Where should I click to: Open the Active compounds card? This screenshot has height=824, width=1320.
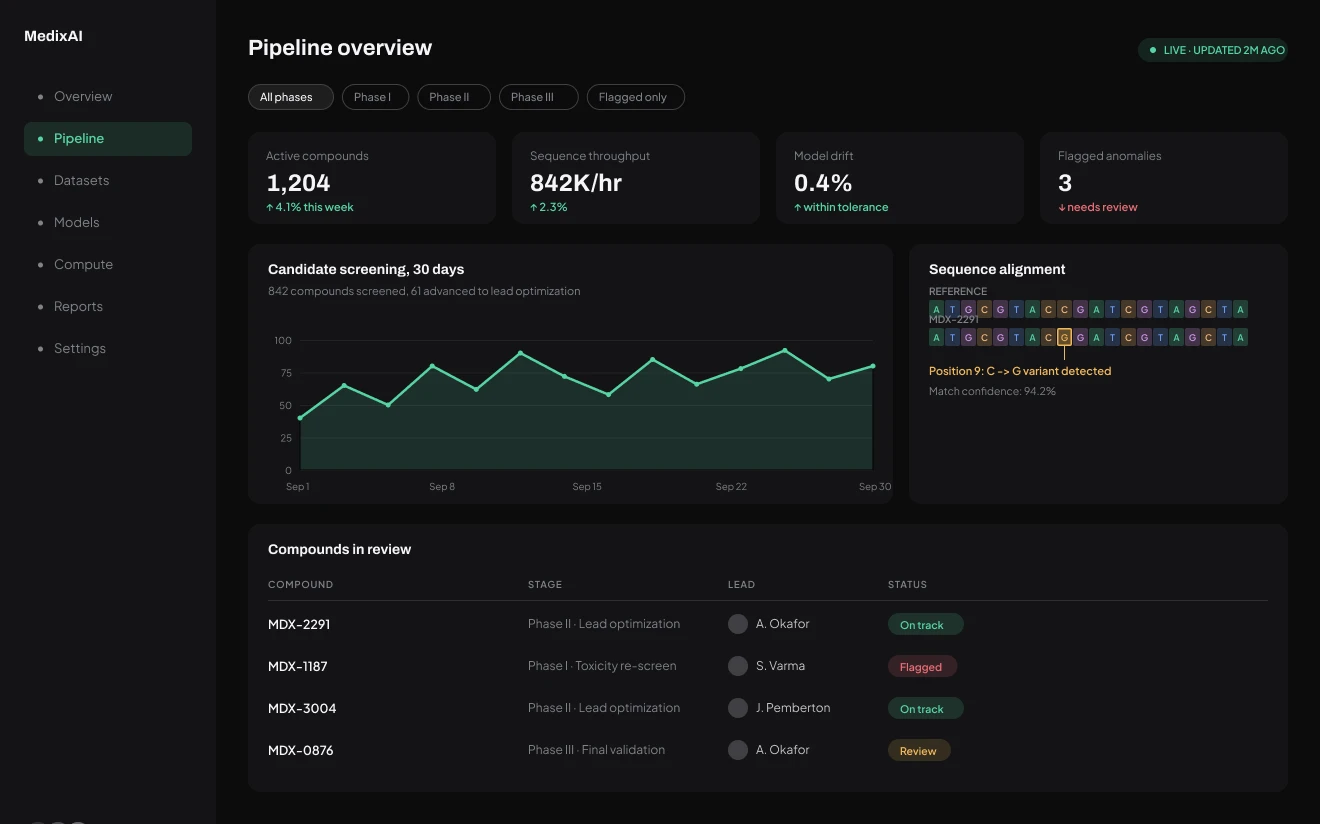tap(372, 178)
